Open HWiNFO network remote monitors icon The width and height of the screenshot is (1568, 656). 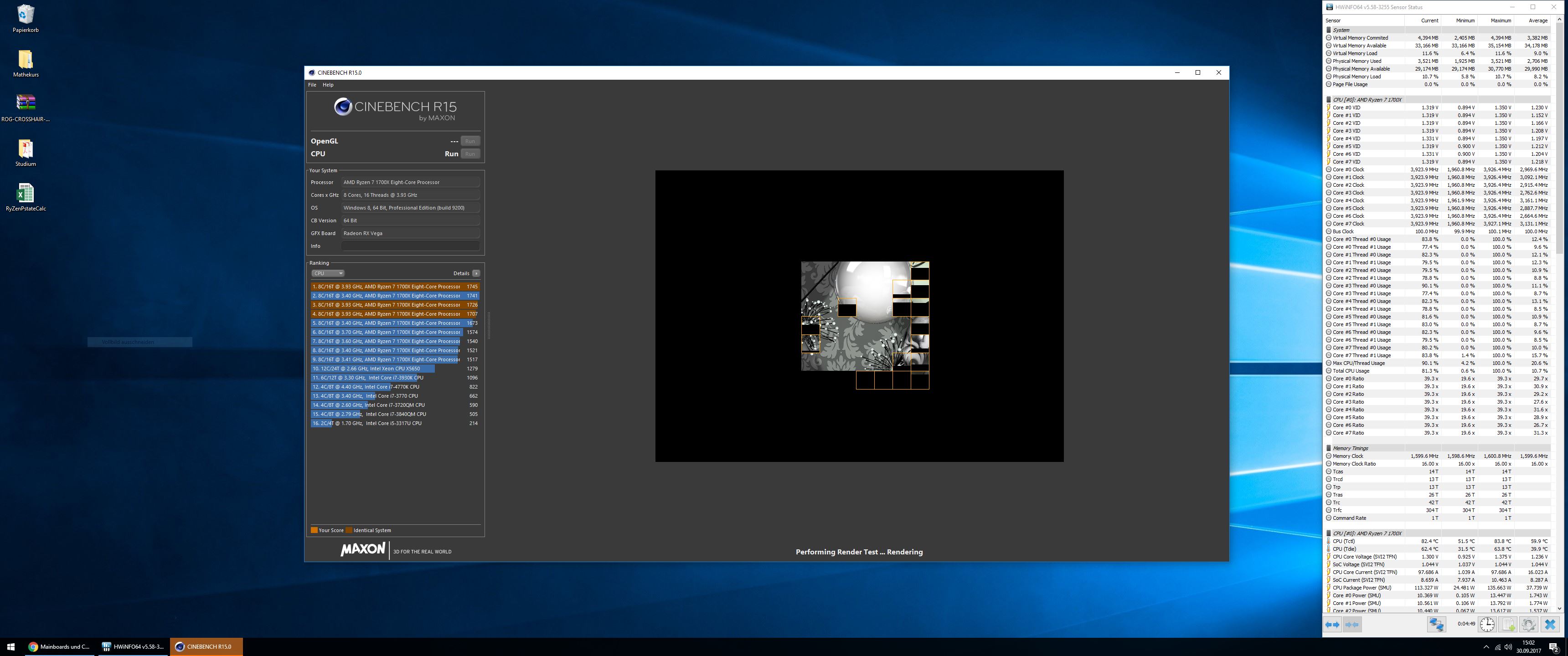1437,625
